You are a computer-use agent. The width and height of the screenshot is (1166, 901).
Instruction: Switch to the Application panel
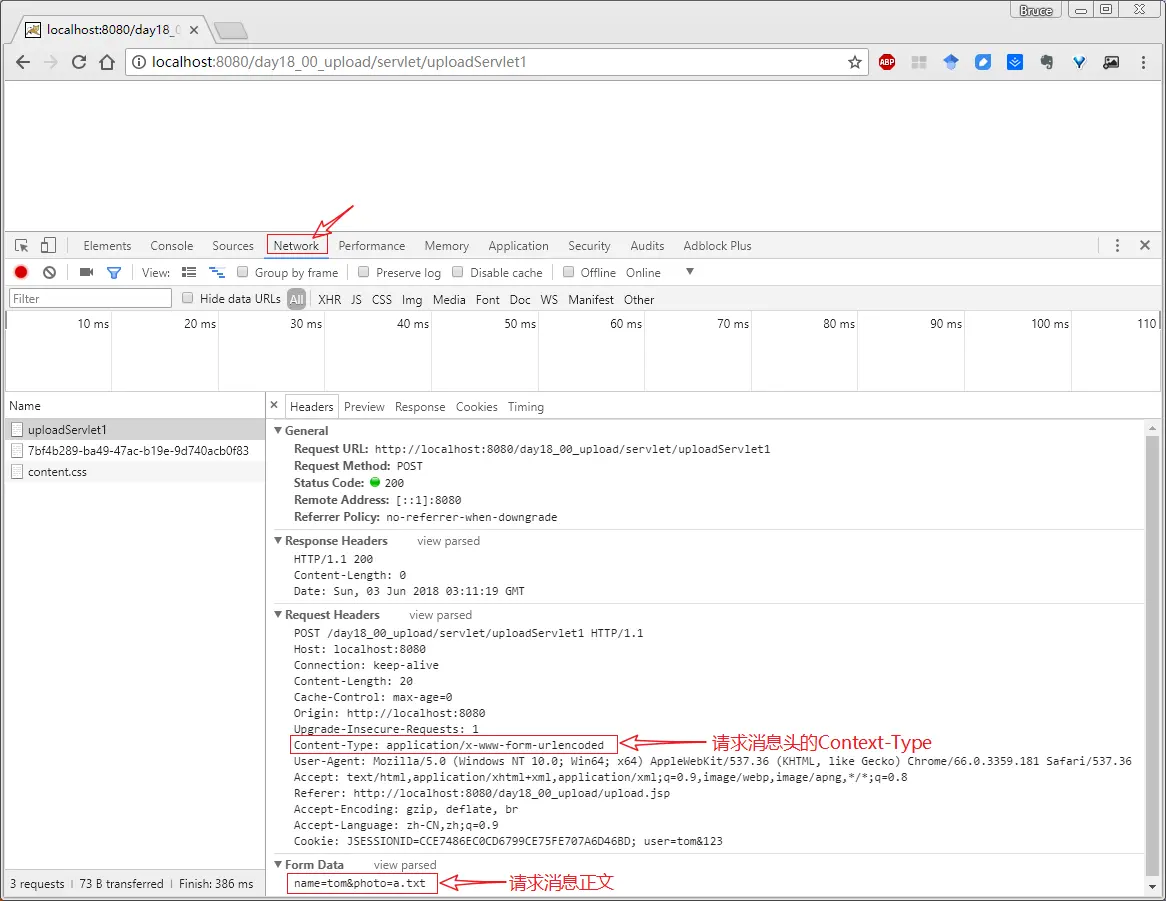pyautogui.click(x=518, y=245)
